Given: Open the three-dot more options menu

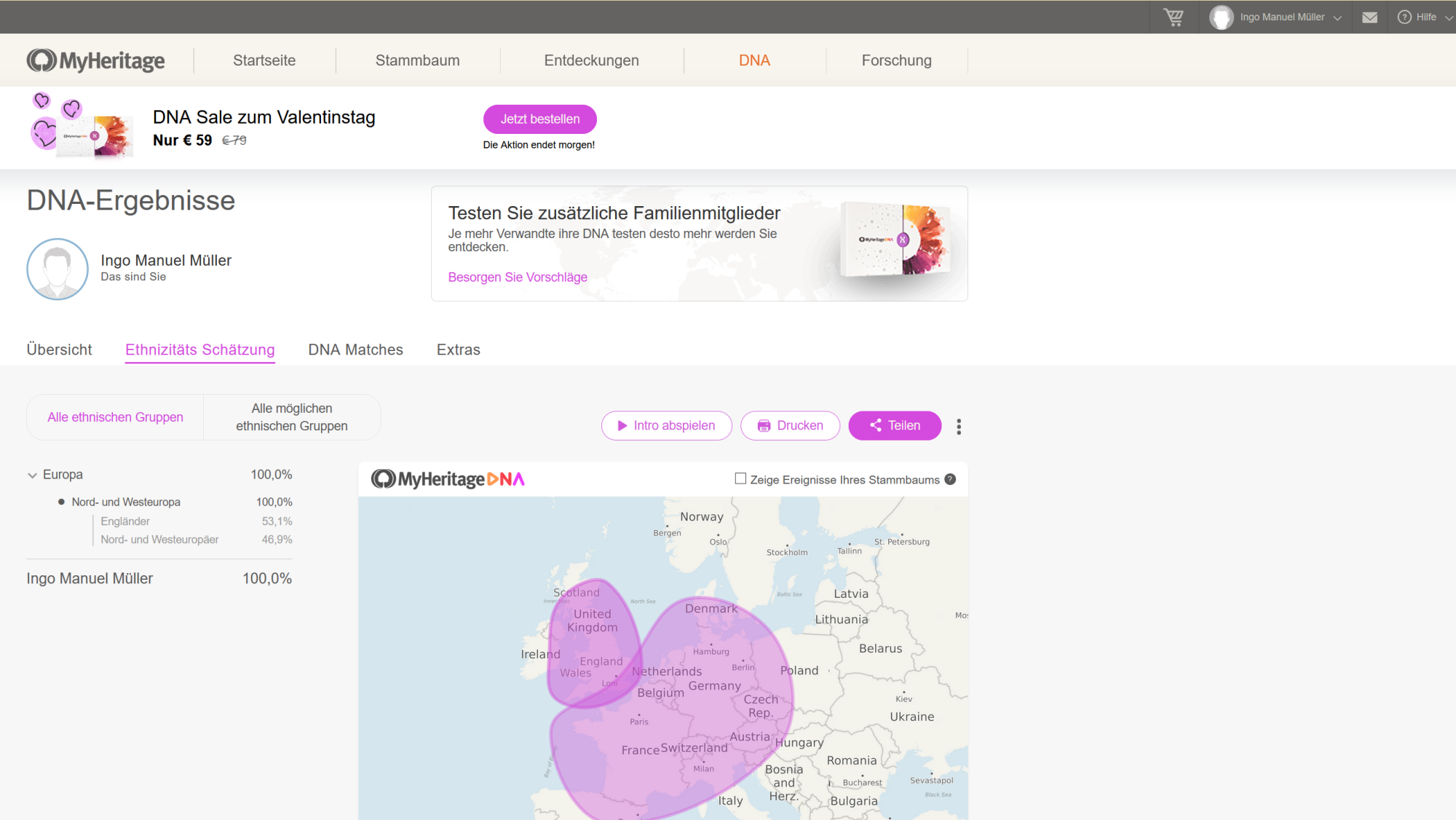Looking at the screenshot, I should point(959,426).
